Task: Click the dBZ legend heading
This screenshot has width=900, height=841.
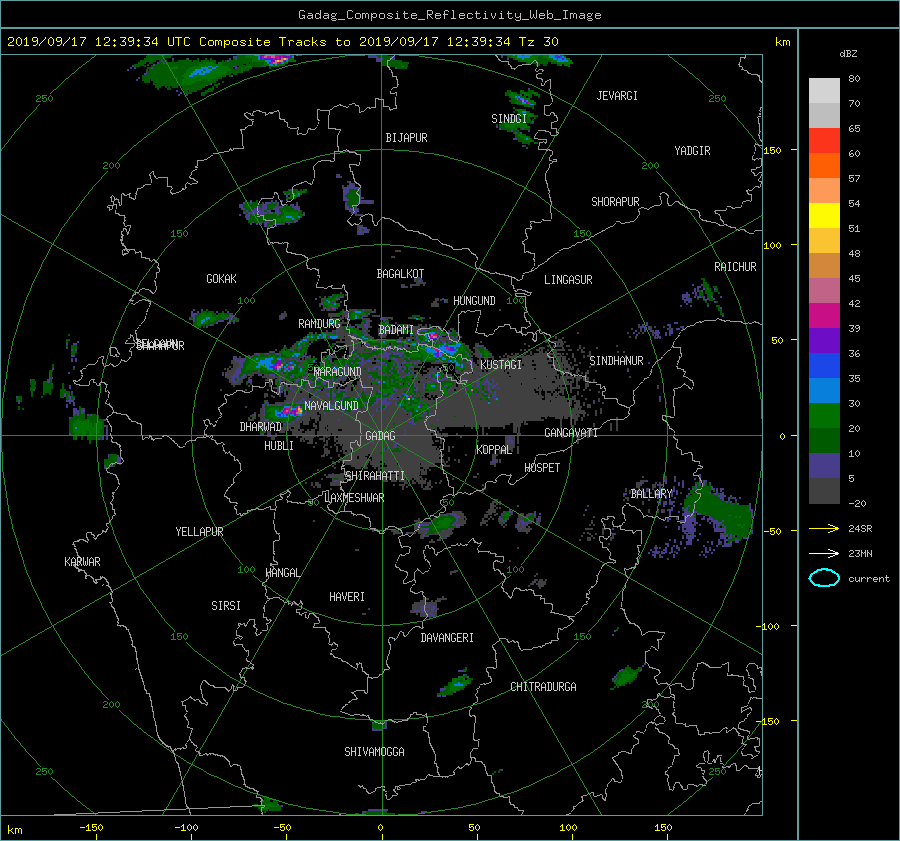Action: (848, 54)
